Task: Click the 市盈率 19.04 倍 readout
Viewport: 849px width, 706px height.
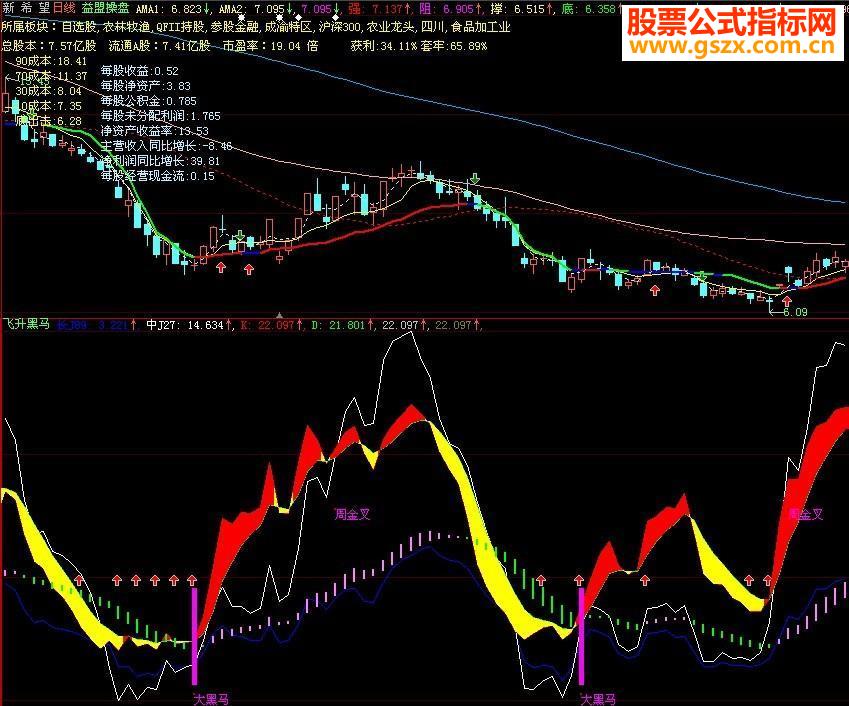Action: coord(271,46)
